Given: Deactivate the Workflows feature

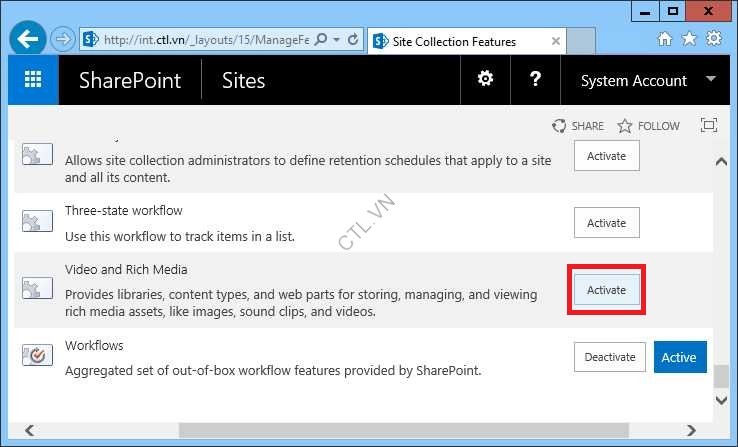Looking at the screenshot, I should point(610,357).
